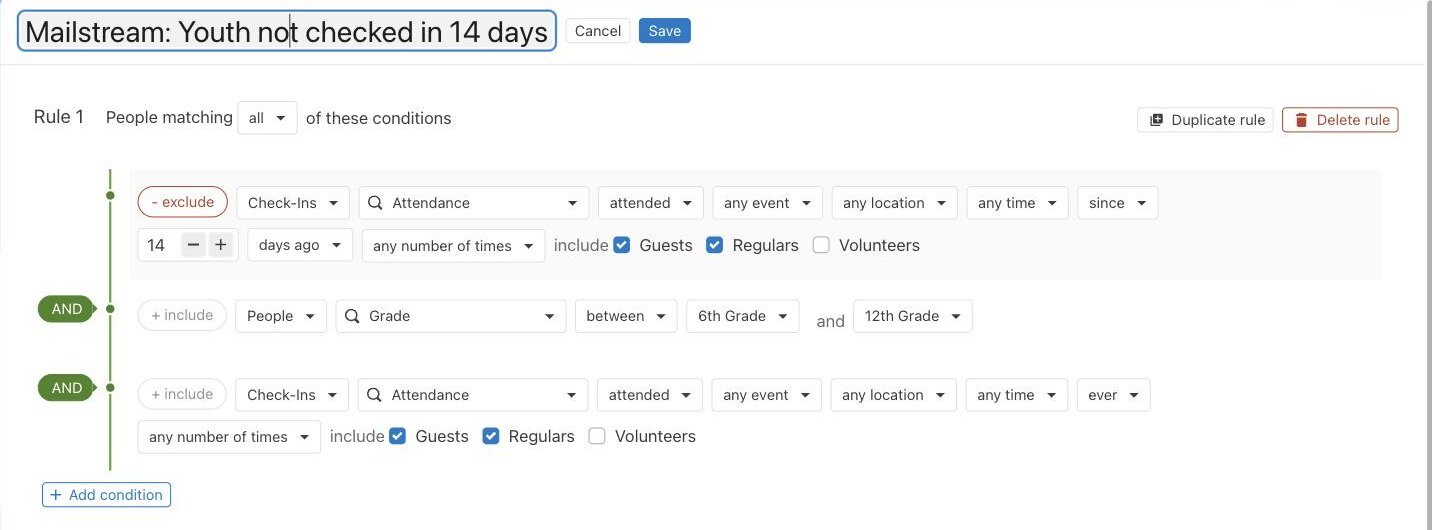Open the 'ever' dropdown in last condition
This screenshot has height=530, width=1432.
[1114, 395]
